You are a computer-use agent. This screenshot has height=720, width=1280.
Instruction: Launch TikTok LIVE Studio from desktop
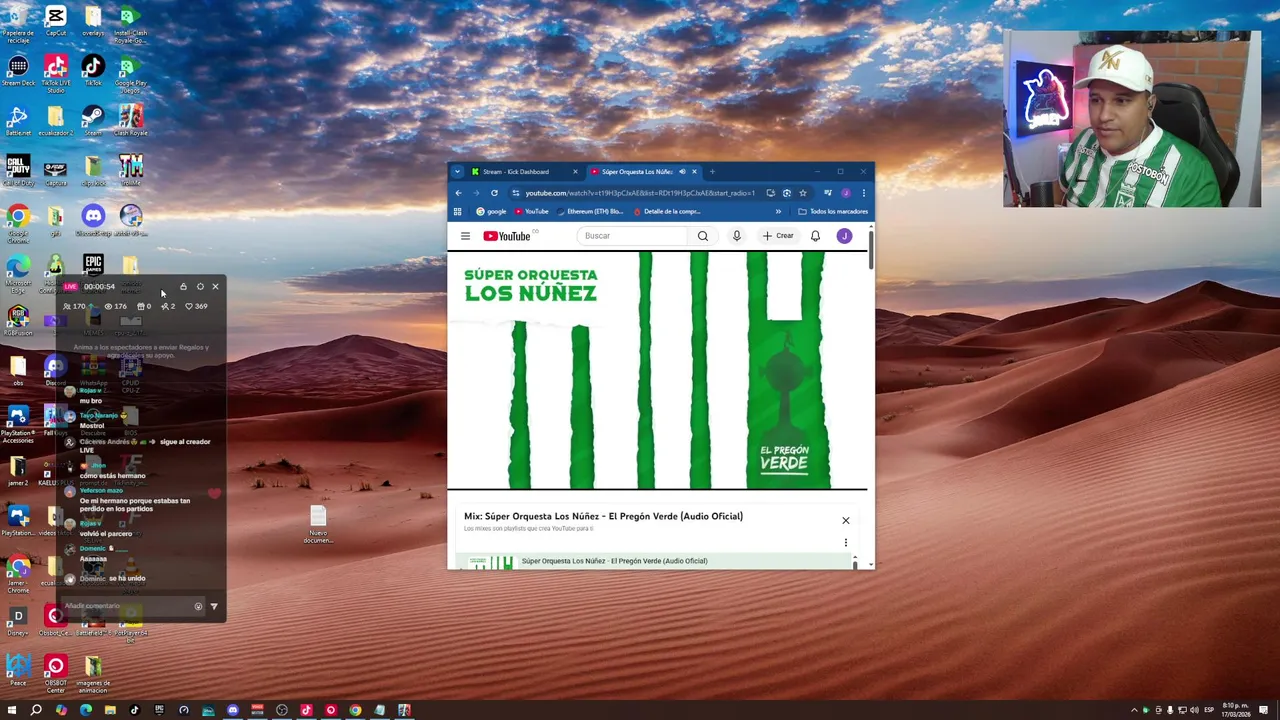click(x=55, y=74)
